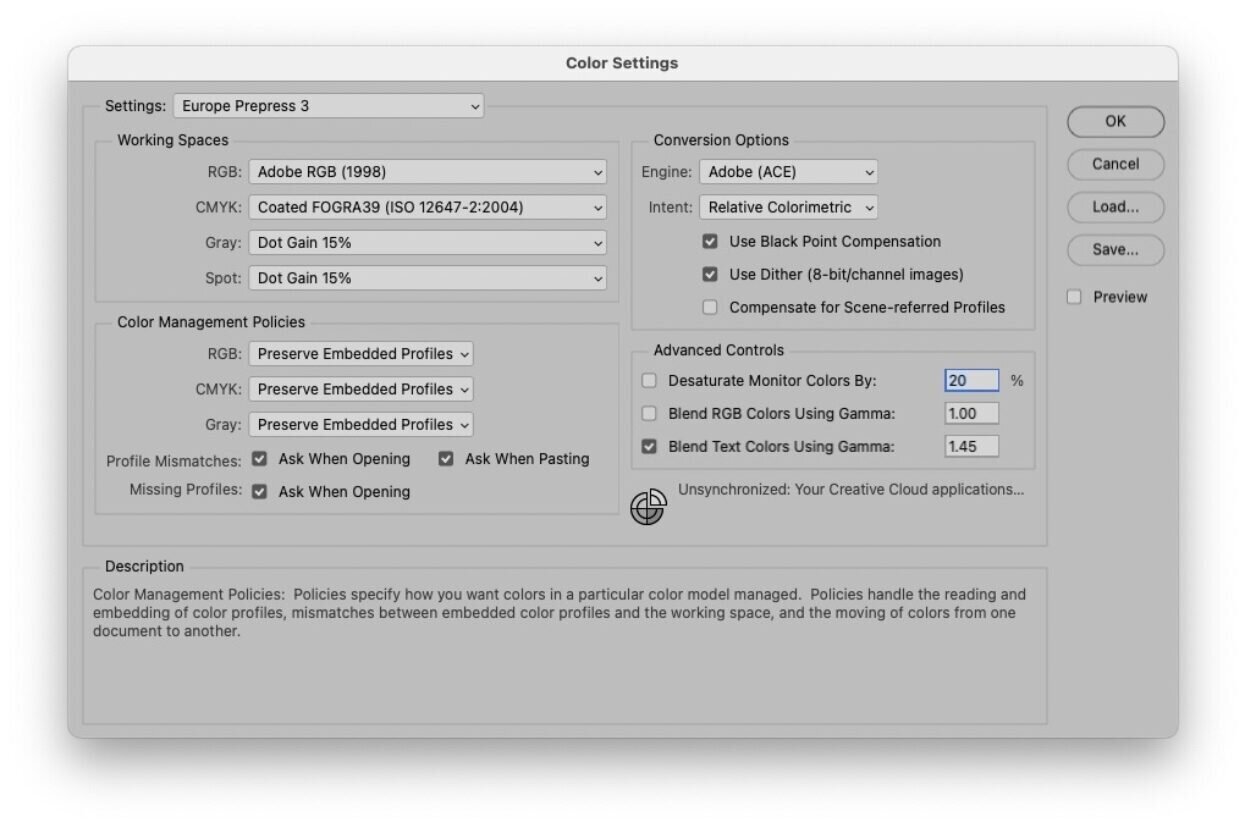Enable the Preview checkbox
The width and height of the screenshot is (1245, 828).
[1074, 297]
